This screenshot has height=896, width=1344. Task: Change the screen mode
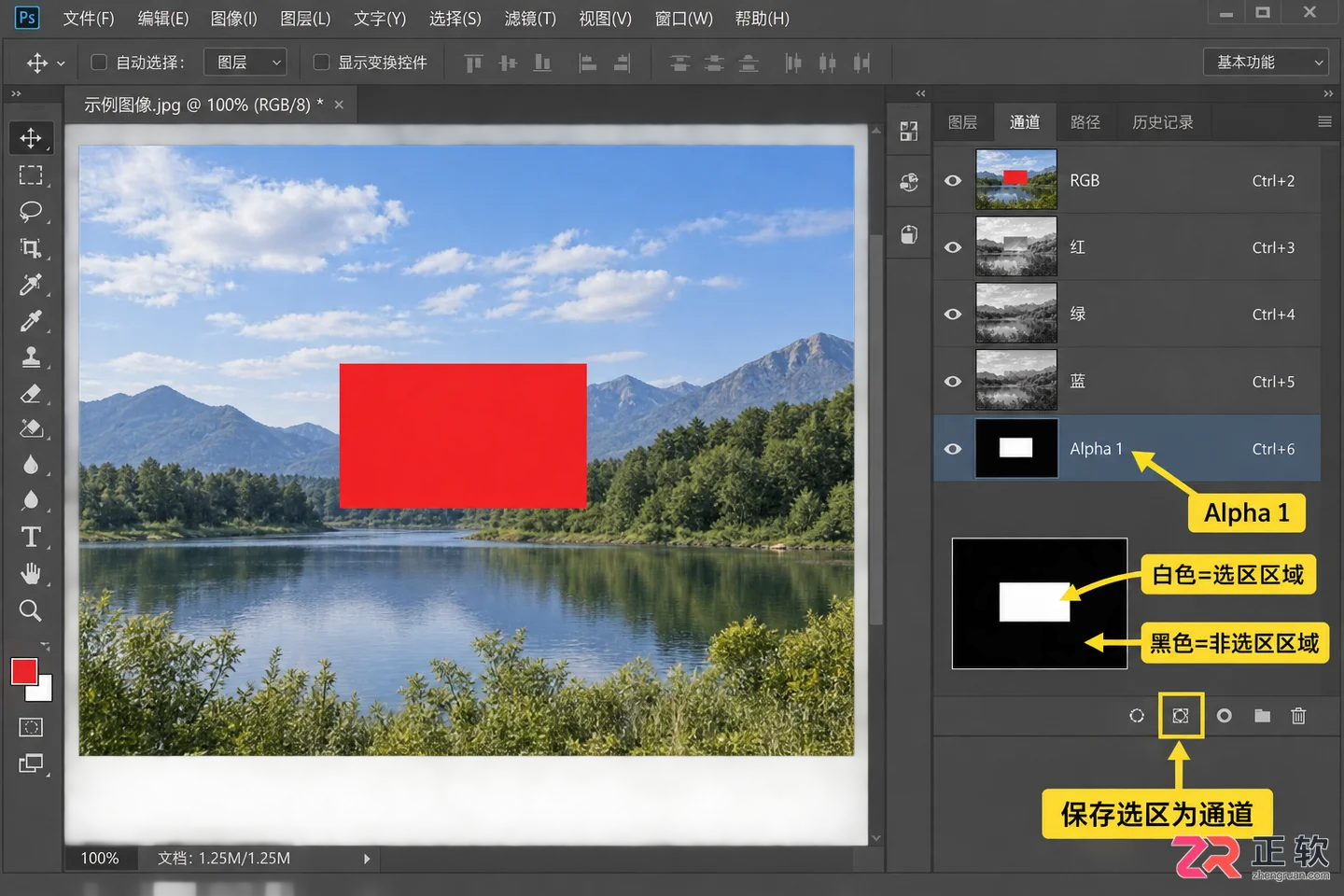point(31,763)
